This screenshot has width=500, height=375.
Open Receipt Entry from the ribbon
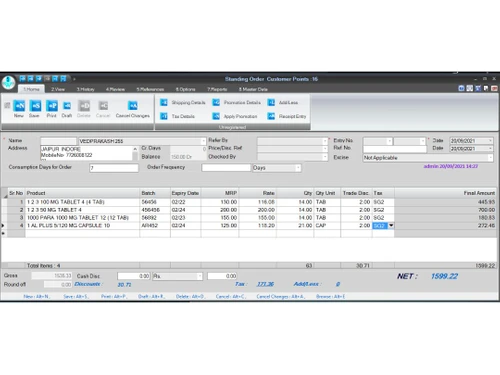[x=287, y=116]
